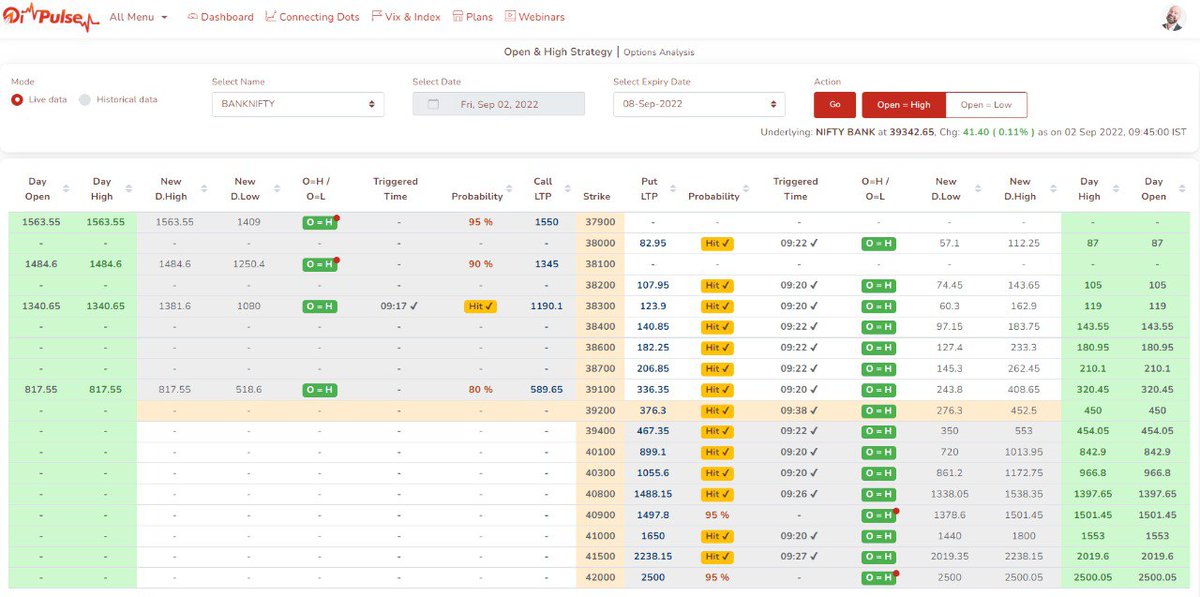Click call LTP value 1190.1
Image resolution: width=1200 pixels, height=597 pixels.
coord(547,306)
